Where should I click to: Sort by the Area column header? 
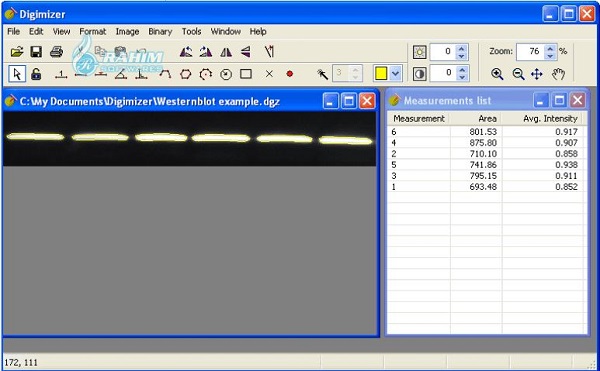pyautogui.click(x=476, y=119)
